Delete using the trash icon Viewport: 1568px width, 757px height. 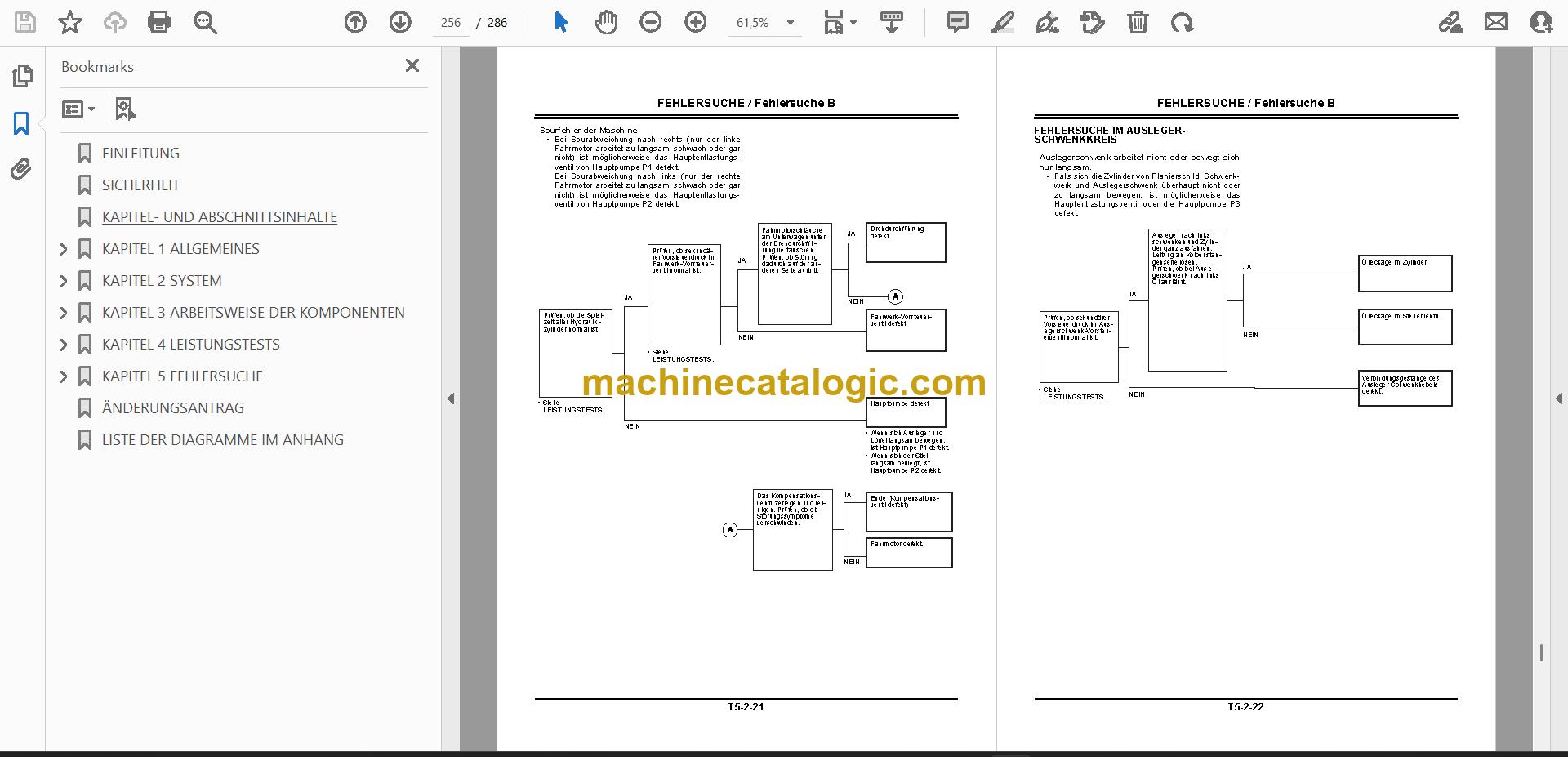coord(1138,22)
